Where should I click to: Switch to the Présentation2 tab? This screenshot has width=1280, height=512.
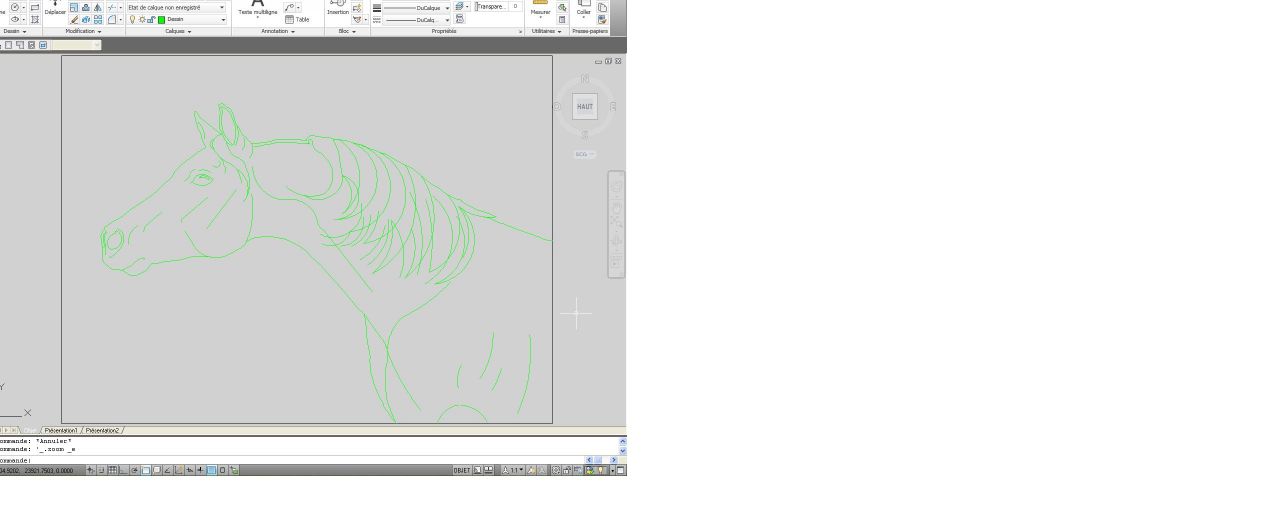[102, 430]
